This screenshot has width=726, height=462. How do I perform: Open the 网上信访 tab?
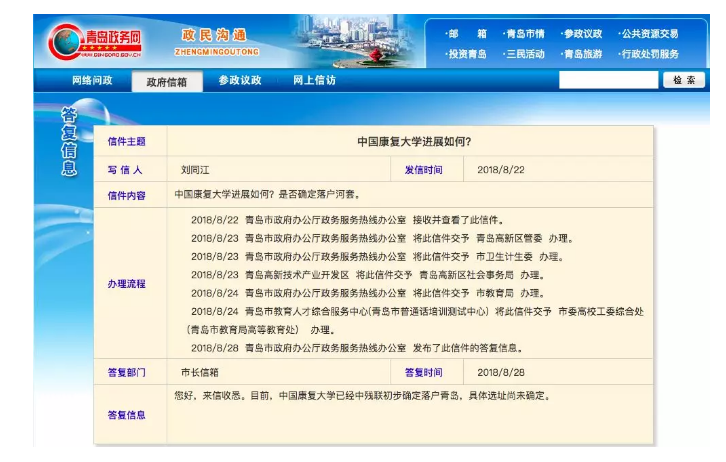pos(314,81)
